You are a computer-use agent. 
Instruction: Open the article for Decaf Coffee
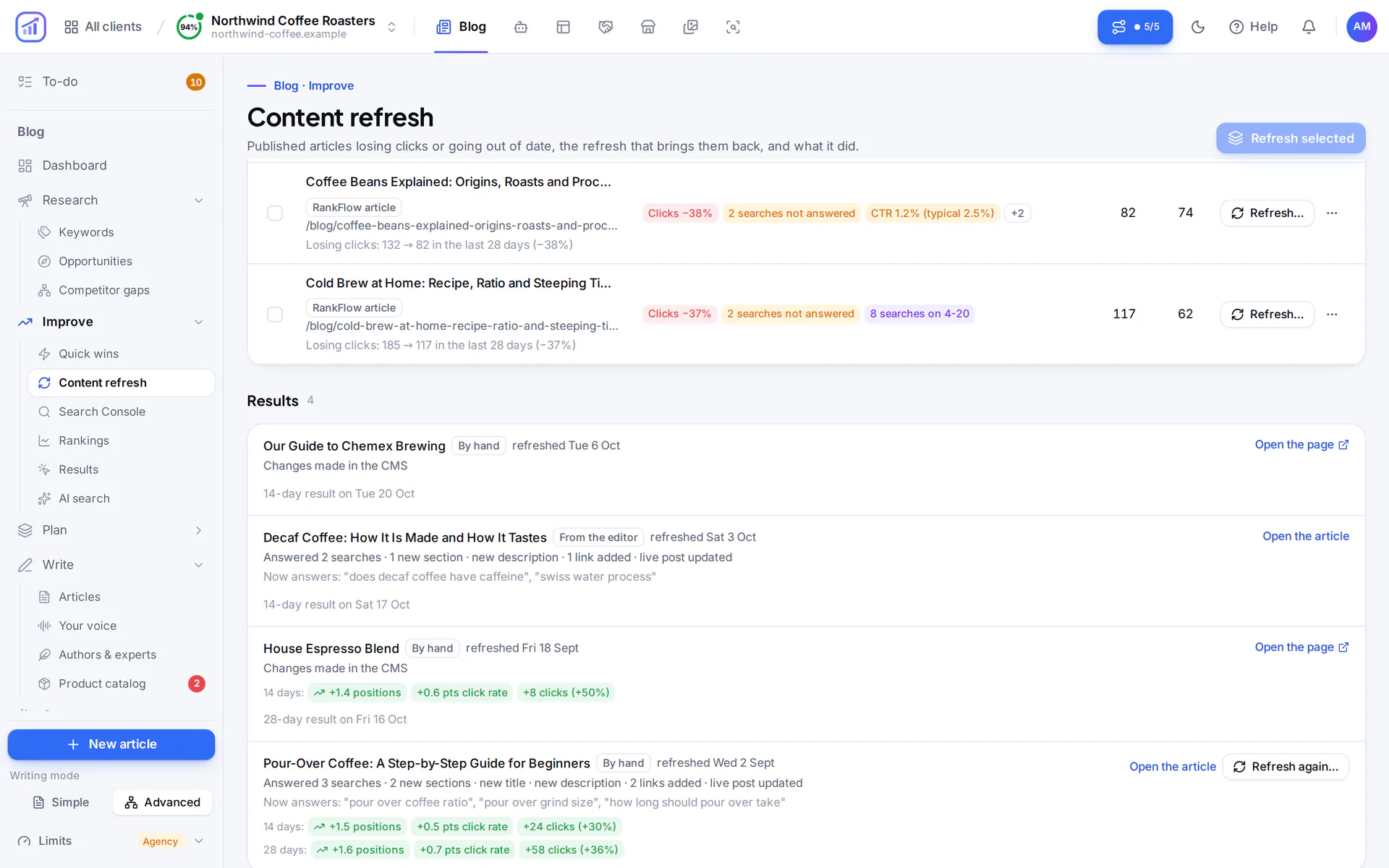(x=1305, y=536)
